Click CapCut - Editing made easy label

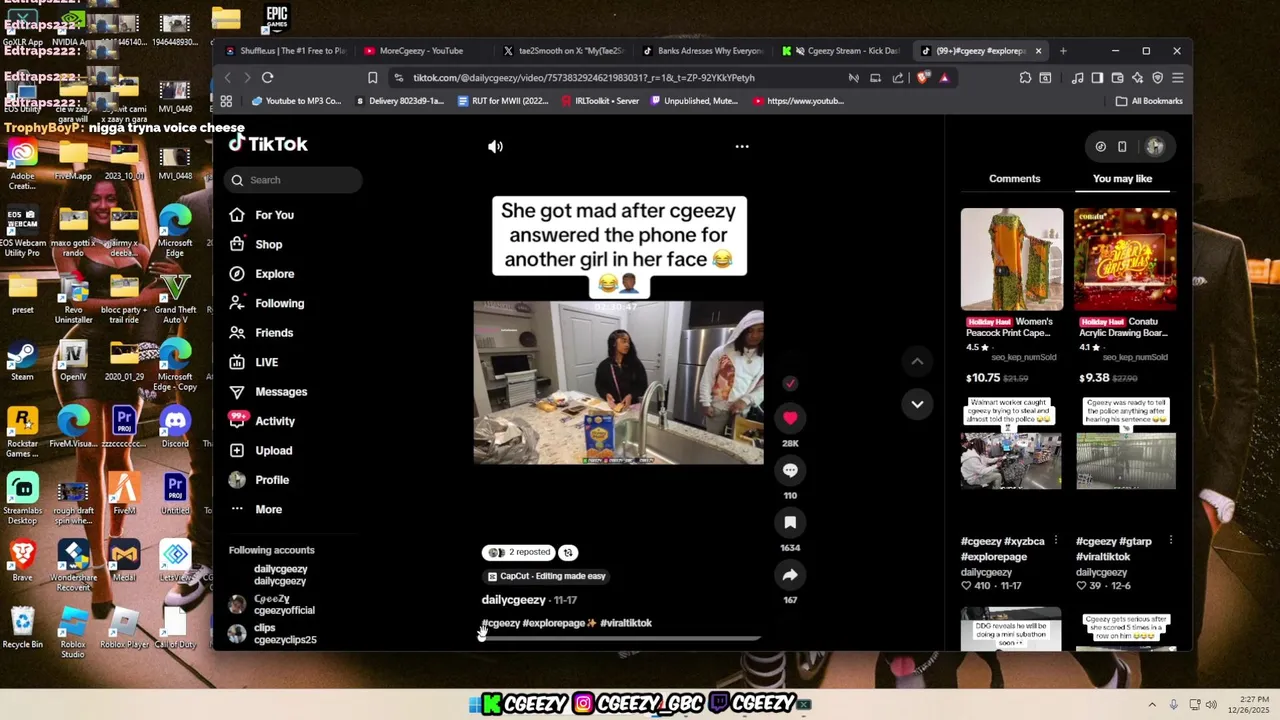tap(546, 576)
